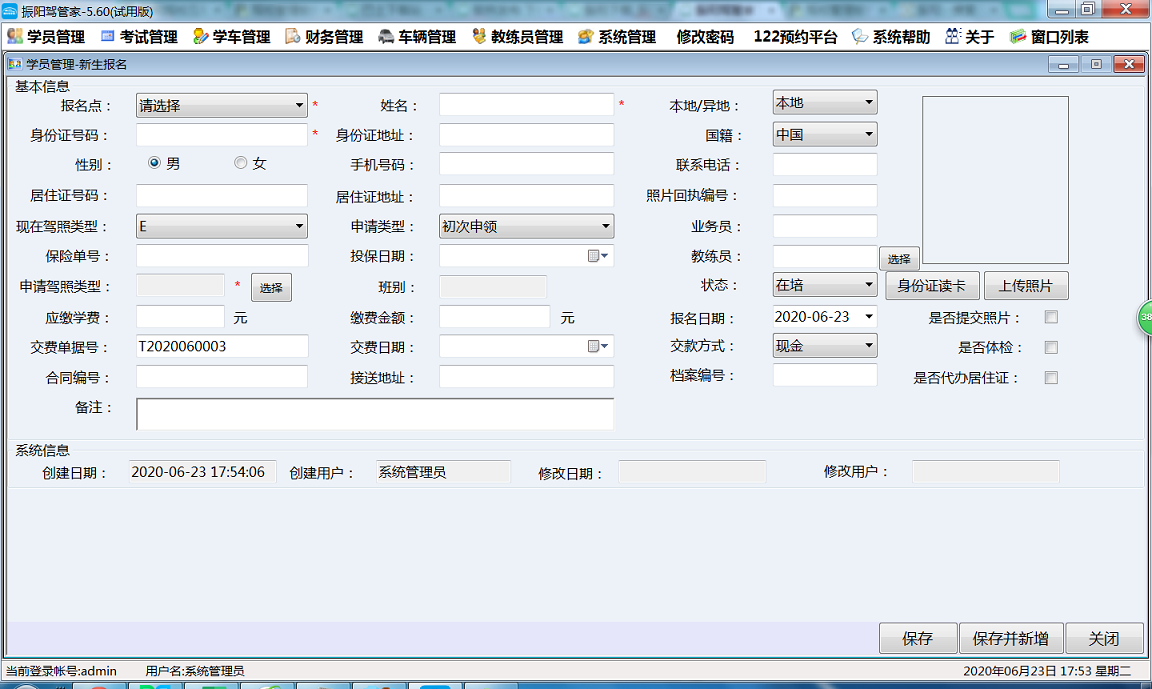Click inside the 备注 text field
The height and width of the screenshot is (689, 1152).
[375, 413]
